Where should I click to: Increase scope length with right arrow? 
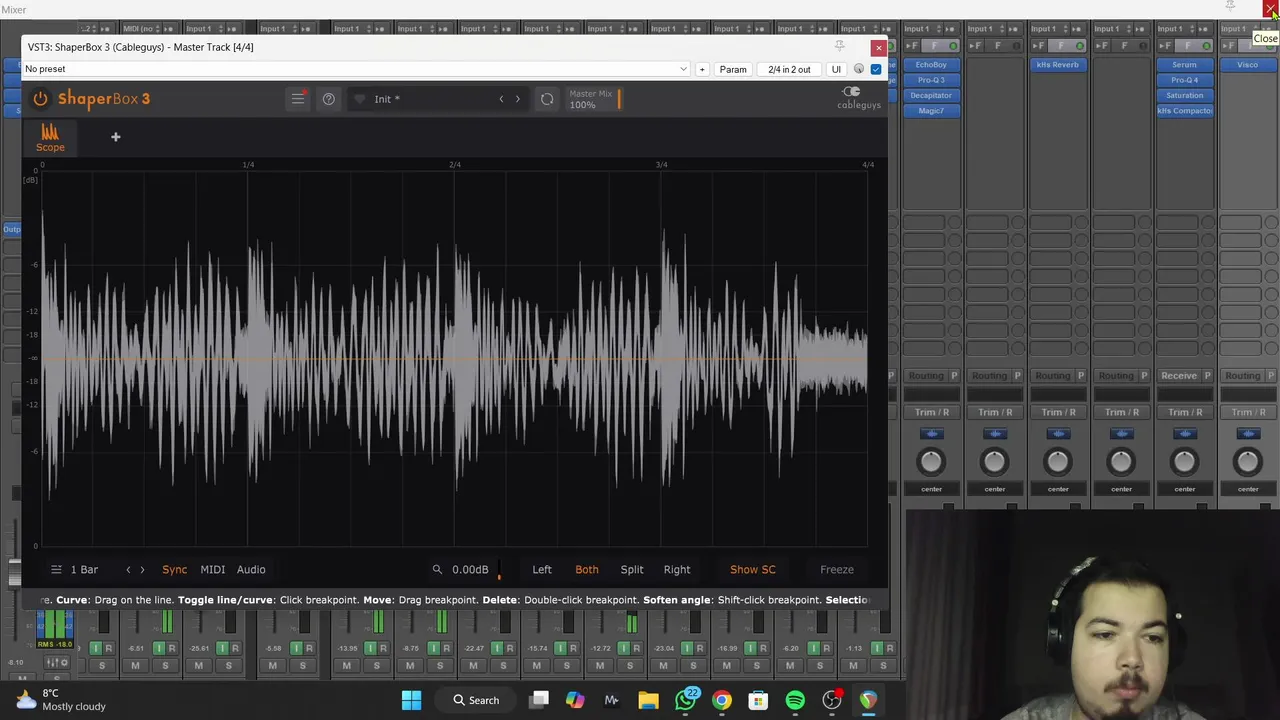tap(142, 570)
